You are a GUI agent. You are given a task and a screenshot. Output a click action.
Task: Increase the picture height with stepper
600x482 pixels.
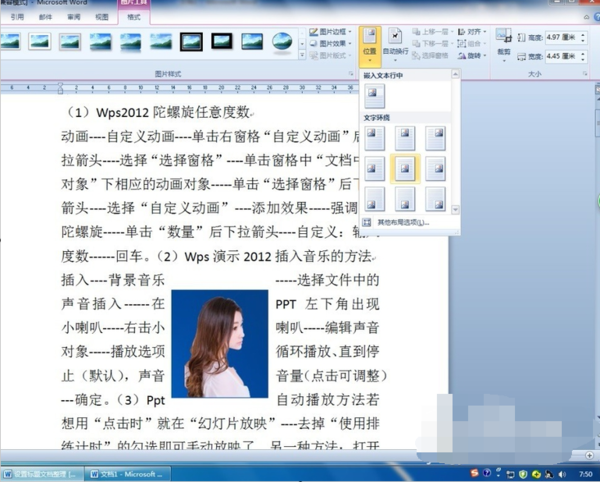click(x=583, y=35)
